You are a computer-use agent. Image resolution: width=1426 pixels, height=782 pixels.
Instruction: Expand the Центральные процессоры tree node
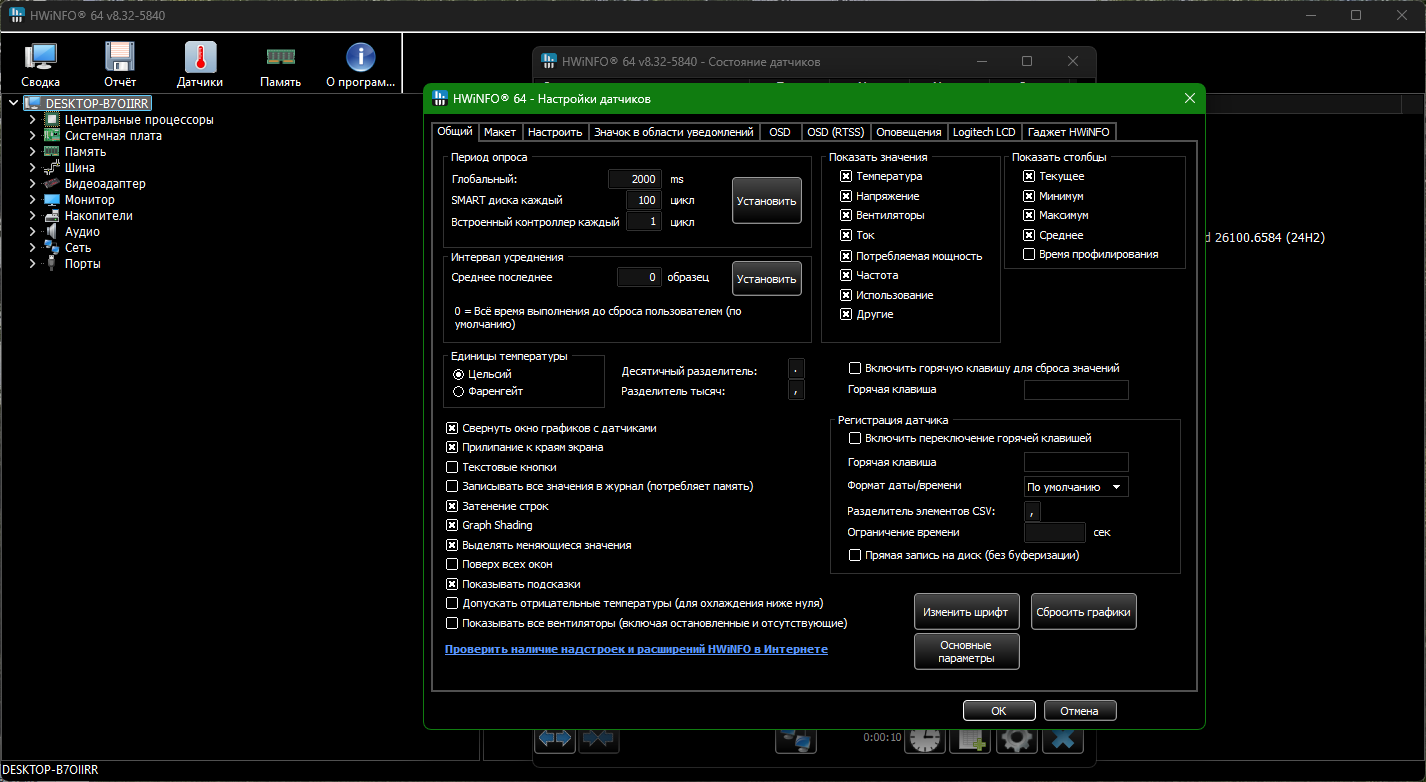coord(33,120)
